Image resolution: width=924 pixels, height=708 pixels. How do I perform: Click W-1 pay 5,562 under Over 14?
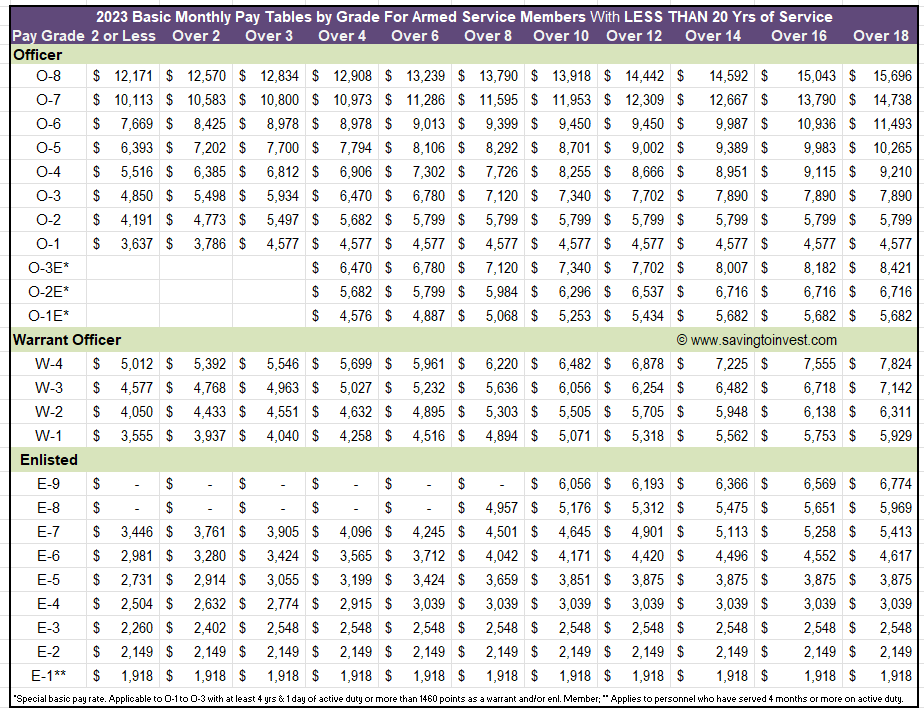732,436
